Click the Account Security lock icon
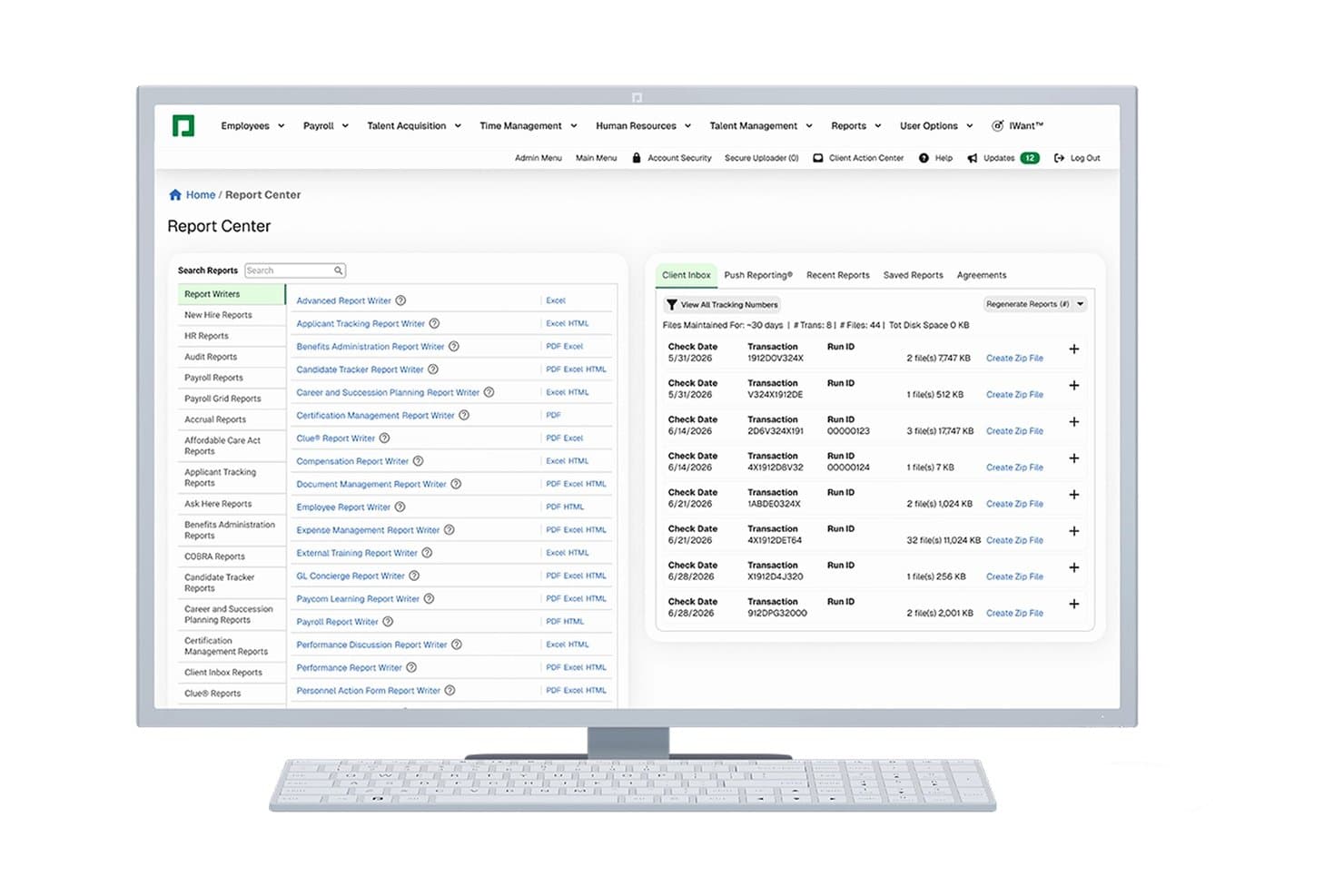Screen dimensions: 1344x896 (637, 158)
